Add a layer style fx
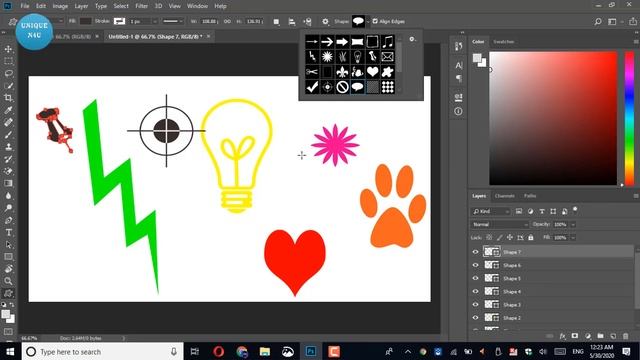 coord(562,336)
